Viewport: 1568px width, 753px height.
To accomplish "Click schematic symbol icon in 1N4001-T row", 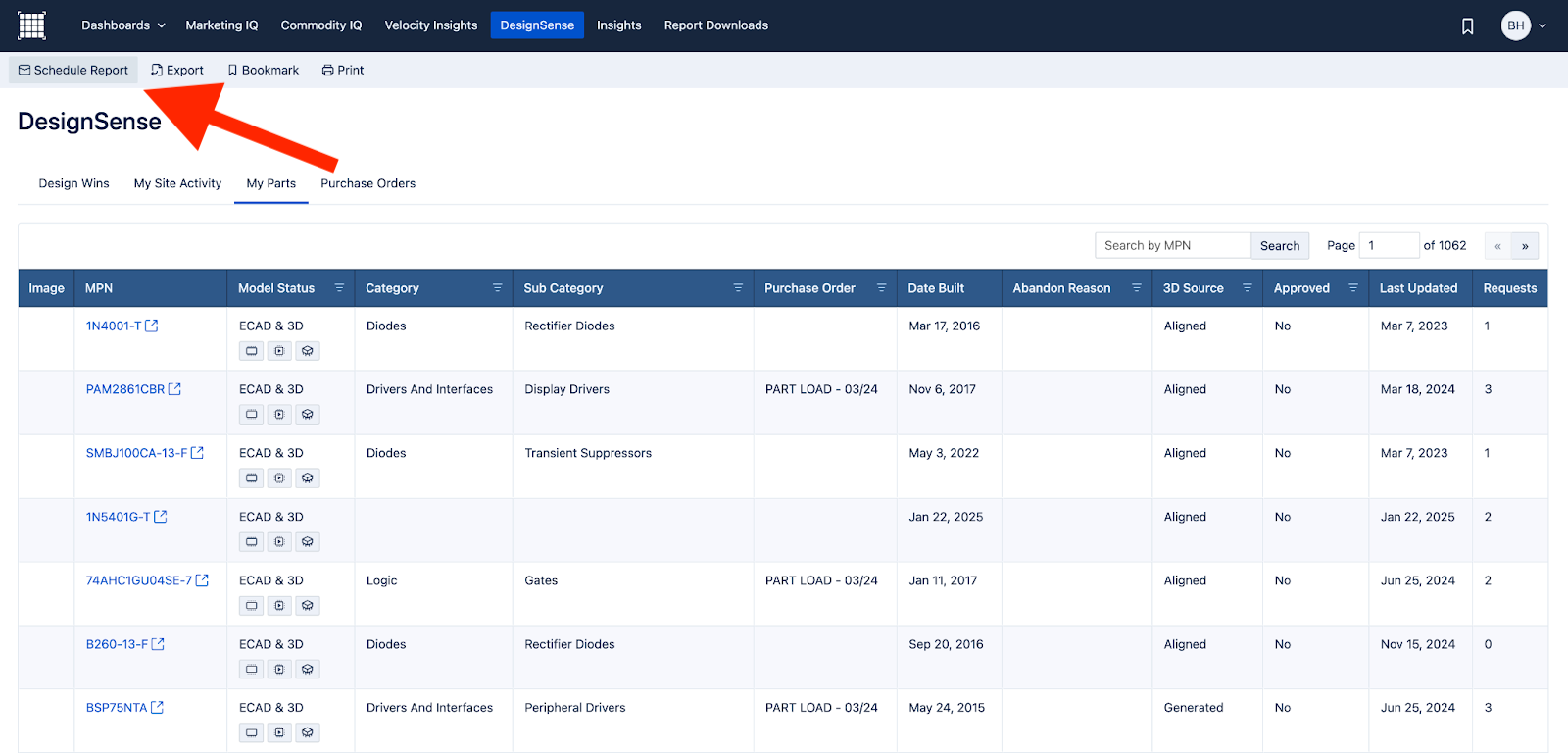I will point(252,351).
